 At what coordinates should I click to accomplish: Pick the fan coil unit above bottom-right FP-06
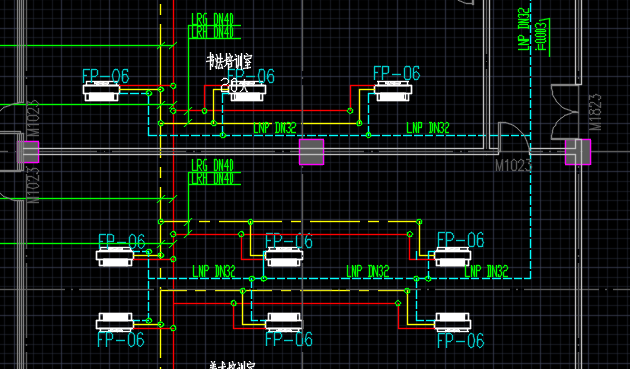tap(453, 322)
